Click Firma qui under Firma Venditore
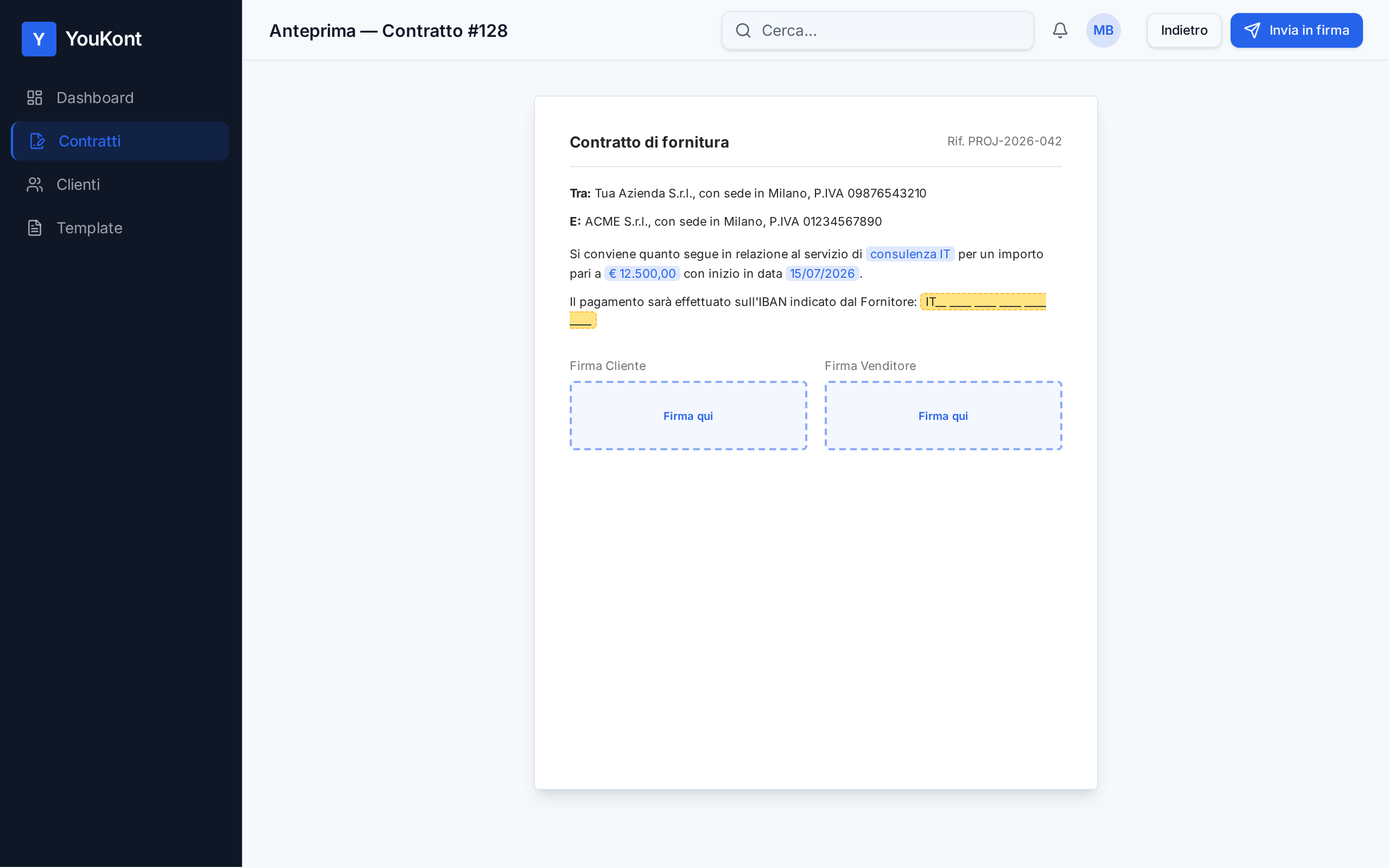 [x=943, y=416]
